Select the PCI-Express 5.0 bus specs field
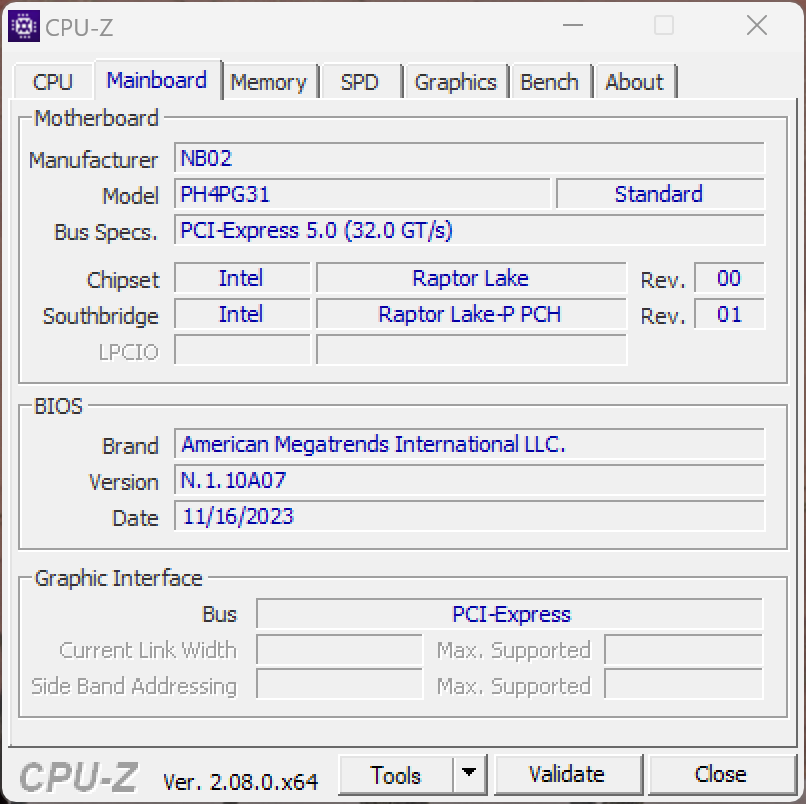 tap(469, 230)
